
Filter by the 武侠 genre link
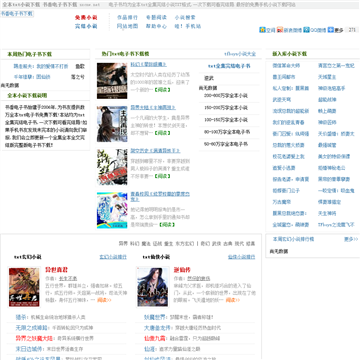click(217, 244)
